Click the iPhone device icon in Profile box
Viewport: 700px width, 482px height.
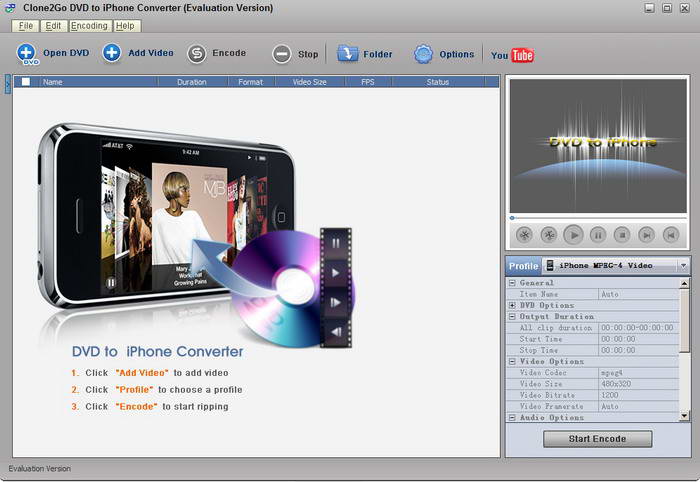click(550, 265)
